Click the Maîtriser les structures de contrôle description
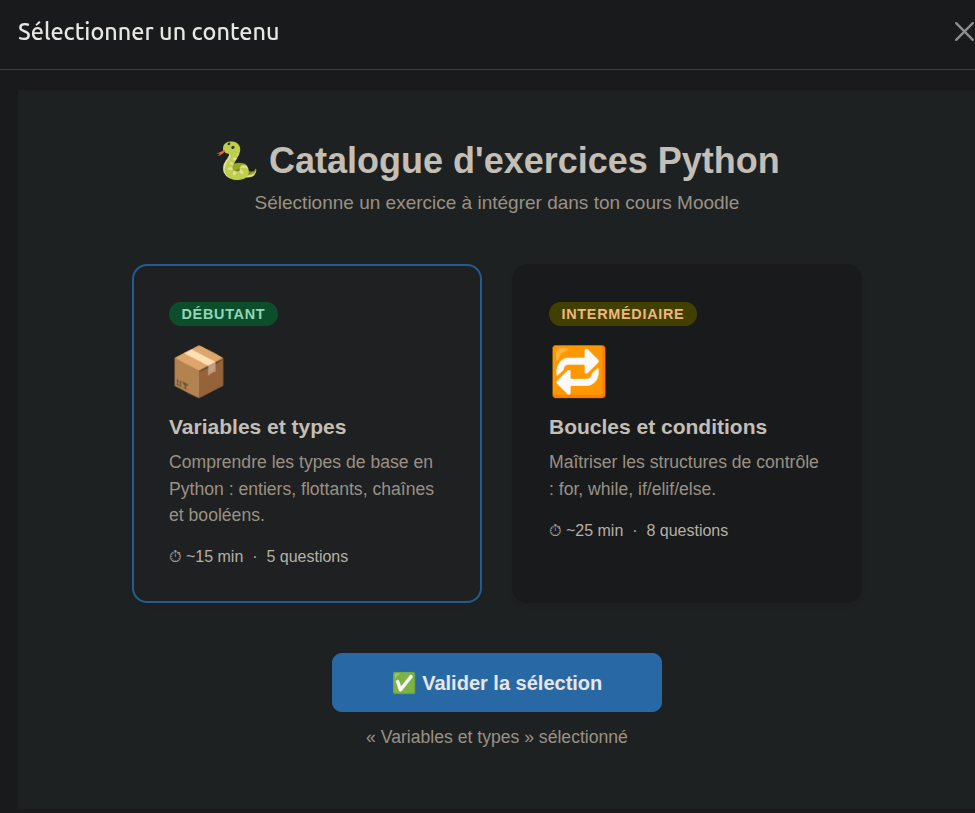 click(684, 475)
